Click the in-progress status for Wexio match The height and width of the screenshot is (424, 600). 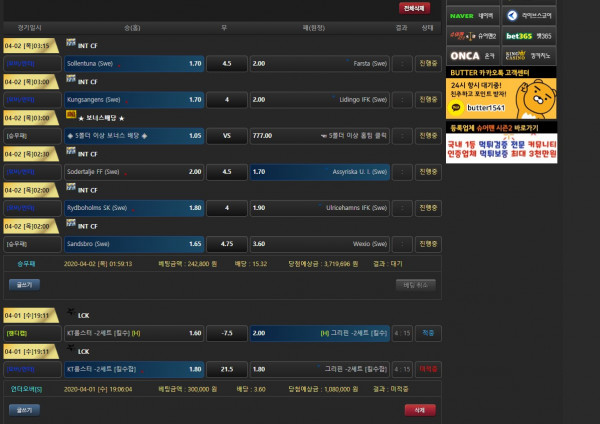click(x=428, y=243)
